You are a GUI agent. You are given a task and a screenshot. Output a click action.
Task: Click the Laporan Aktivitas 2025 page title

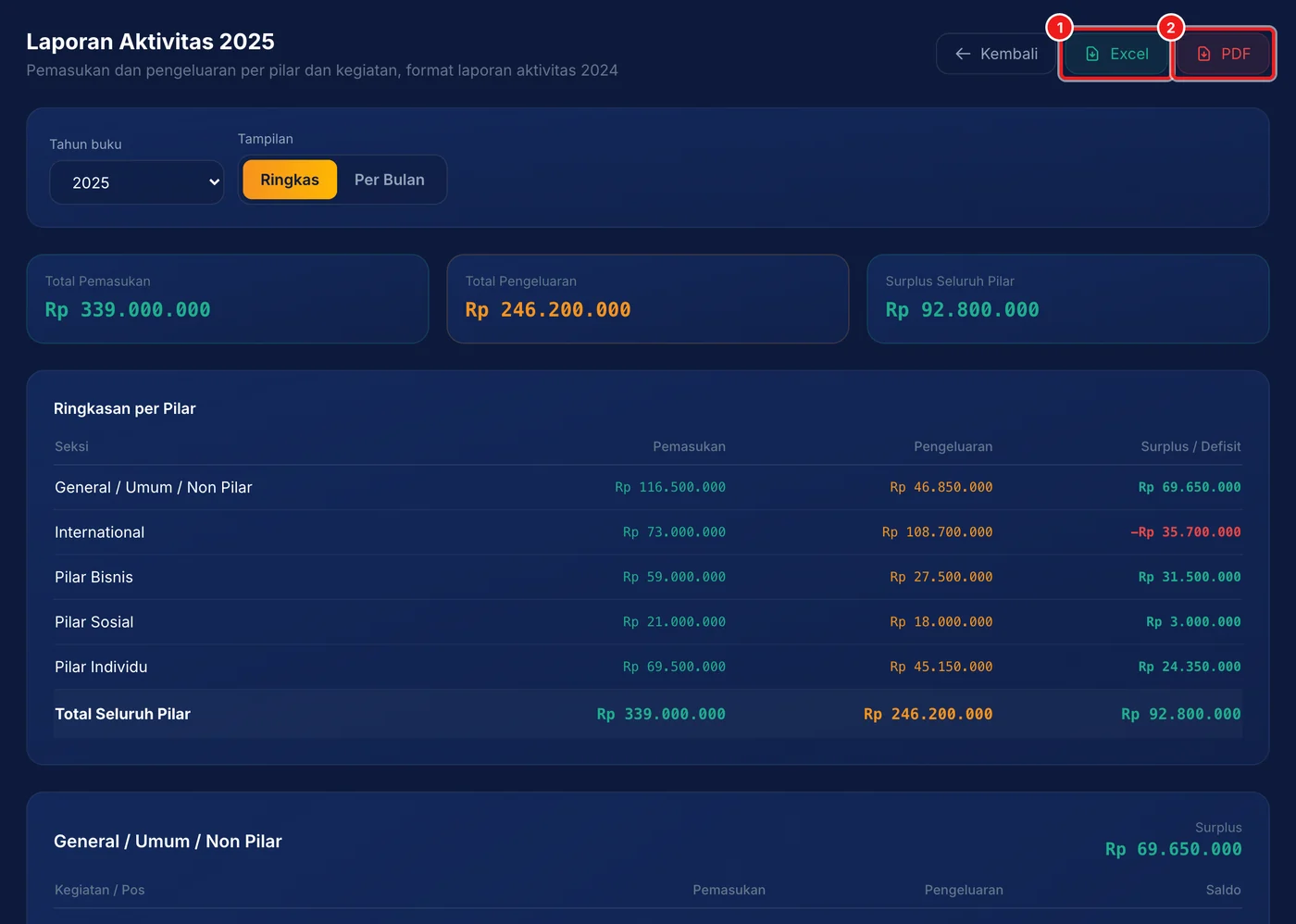click(150, 42)
